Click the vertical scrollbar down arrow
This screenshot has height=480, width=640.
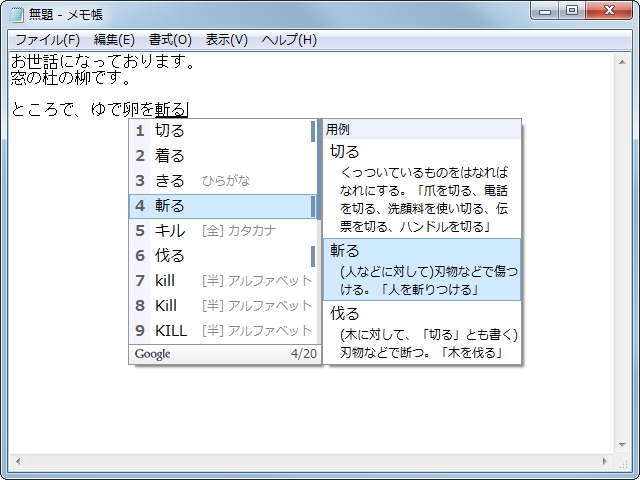pyautogui.click(x=622, y=444)
